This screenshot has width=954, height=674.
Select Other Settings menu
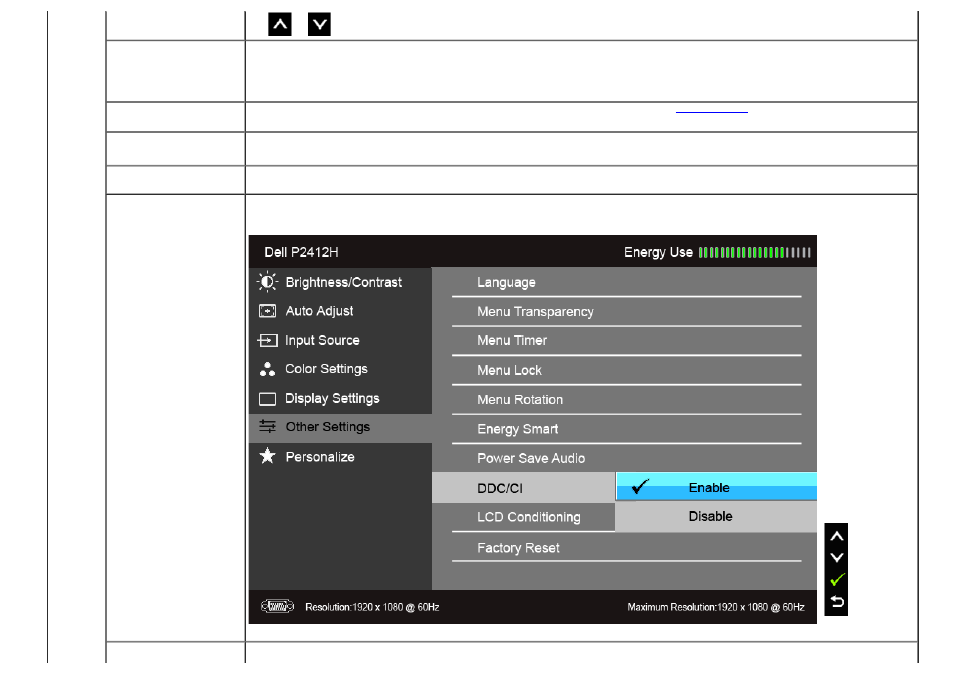[340, 428]
